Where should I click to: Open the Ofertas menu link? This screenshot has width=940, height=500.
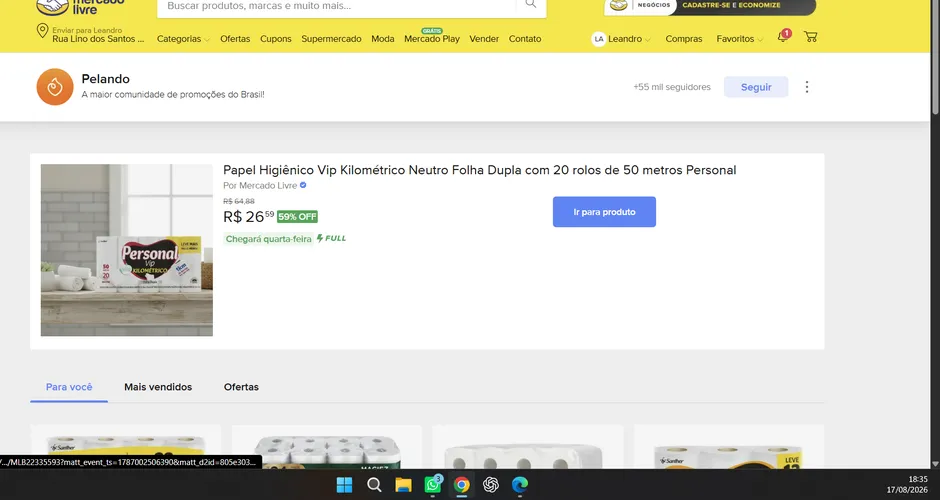pyautogui.click(x=235, y=39)
